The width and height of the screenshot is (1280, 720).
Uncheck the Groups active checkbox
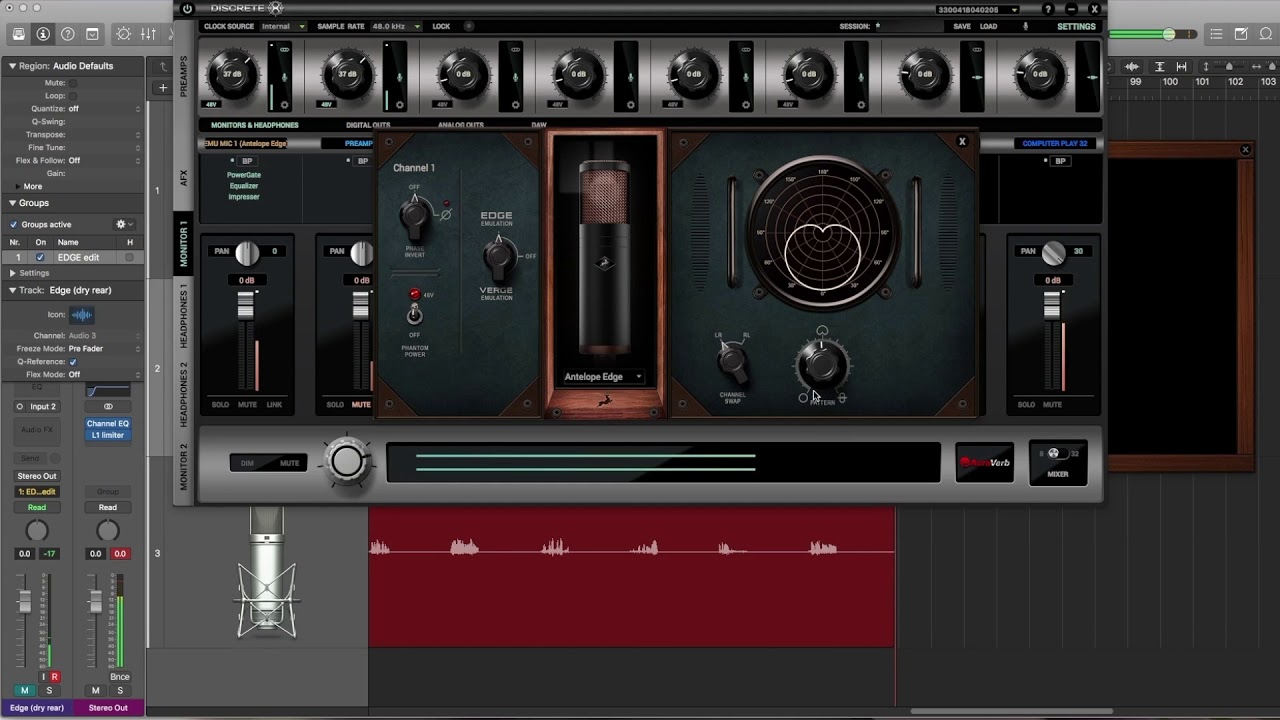coord(14,224)
